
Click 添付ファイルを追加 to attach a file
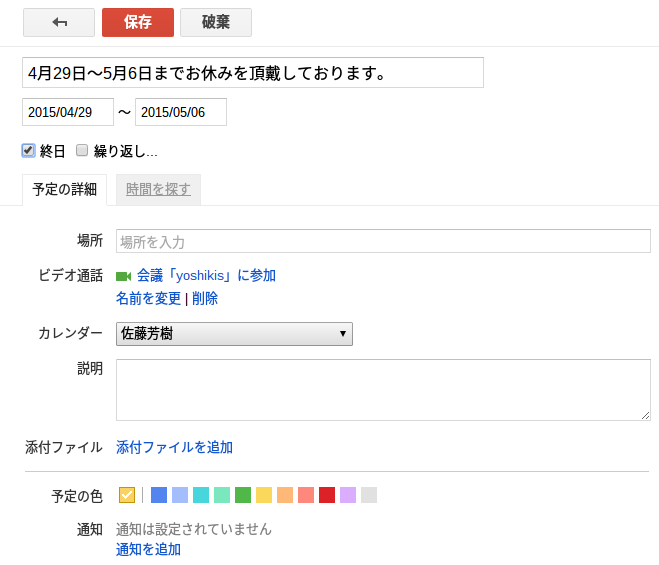[x=174, y=447]
